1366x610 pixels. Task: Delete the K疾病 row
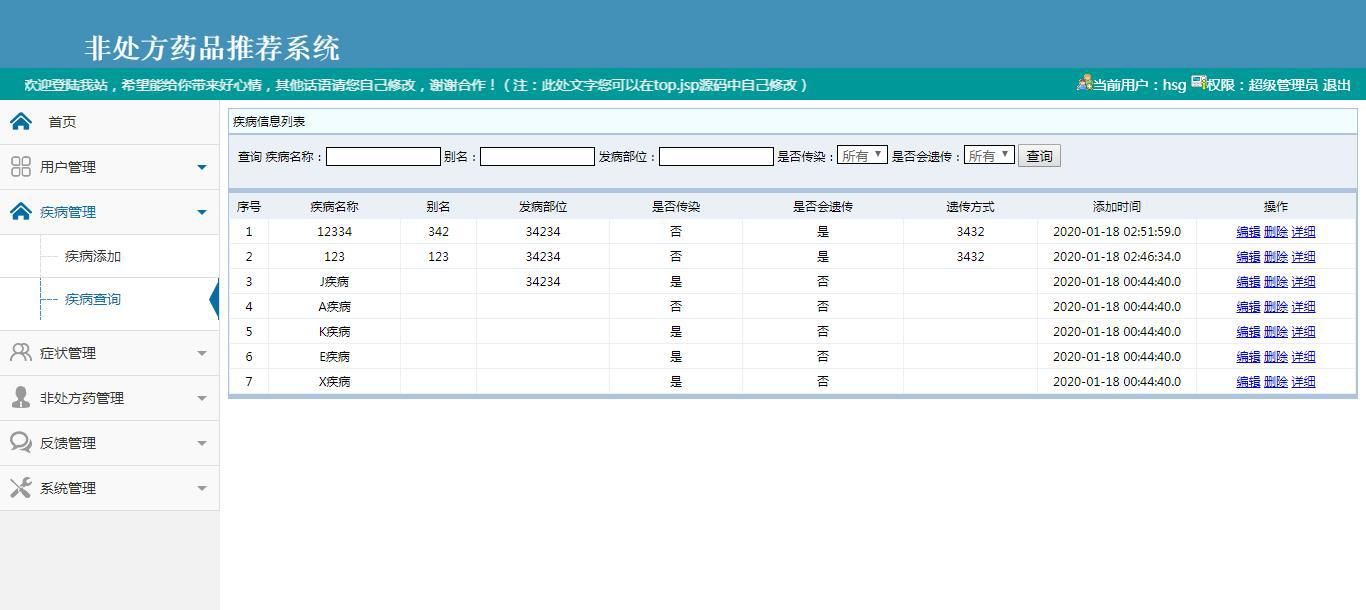click(x=1276, y=331)
